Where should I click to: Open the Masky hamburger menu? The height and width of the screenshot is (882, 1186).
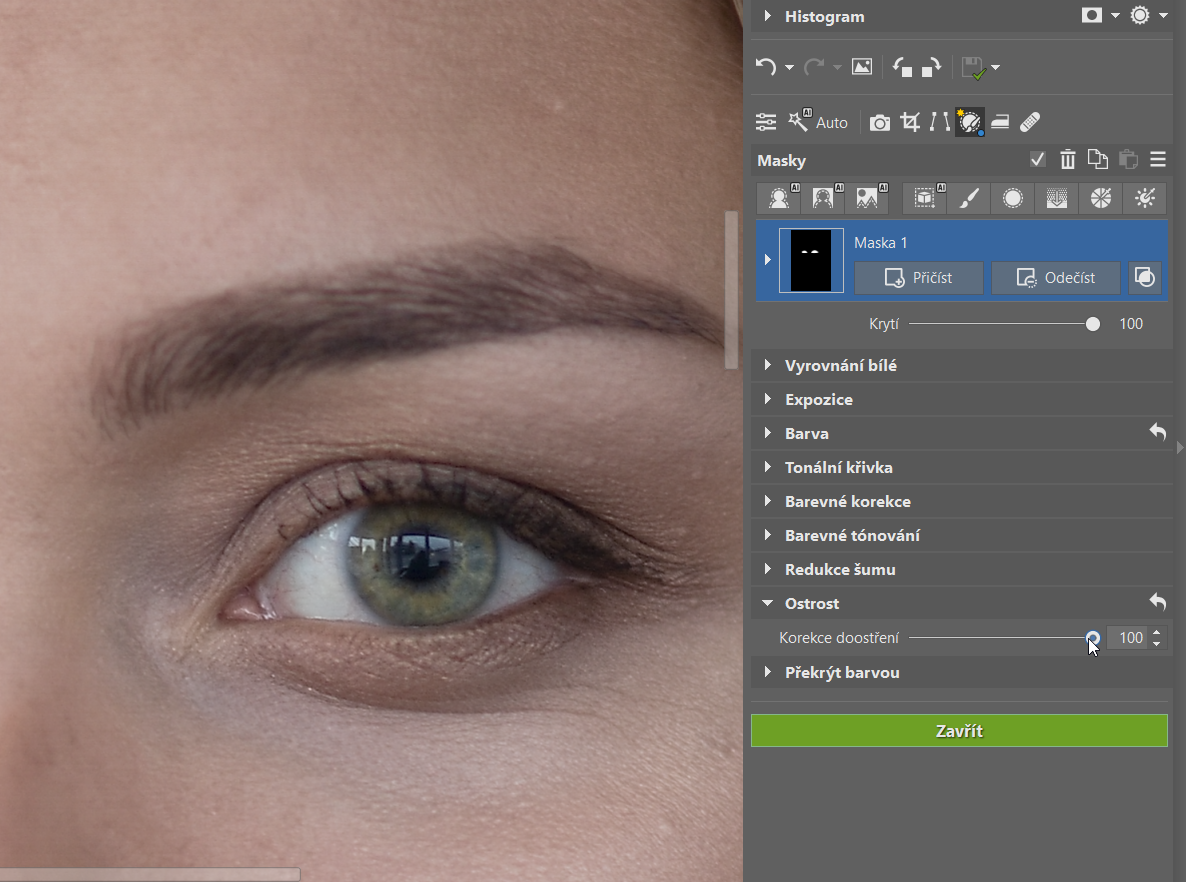[x=1158, y=160]
